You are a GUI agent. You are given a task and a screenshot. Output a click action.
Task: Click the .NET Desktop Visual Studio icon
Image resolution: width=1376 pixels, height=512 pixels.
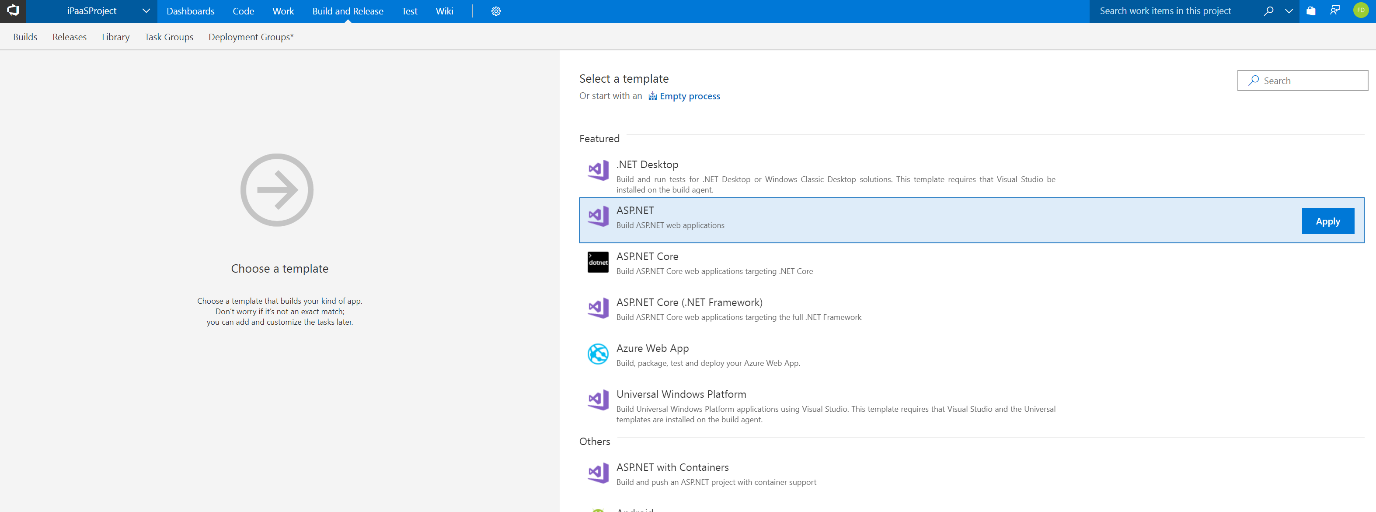coord(598,170)
